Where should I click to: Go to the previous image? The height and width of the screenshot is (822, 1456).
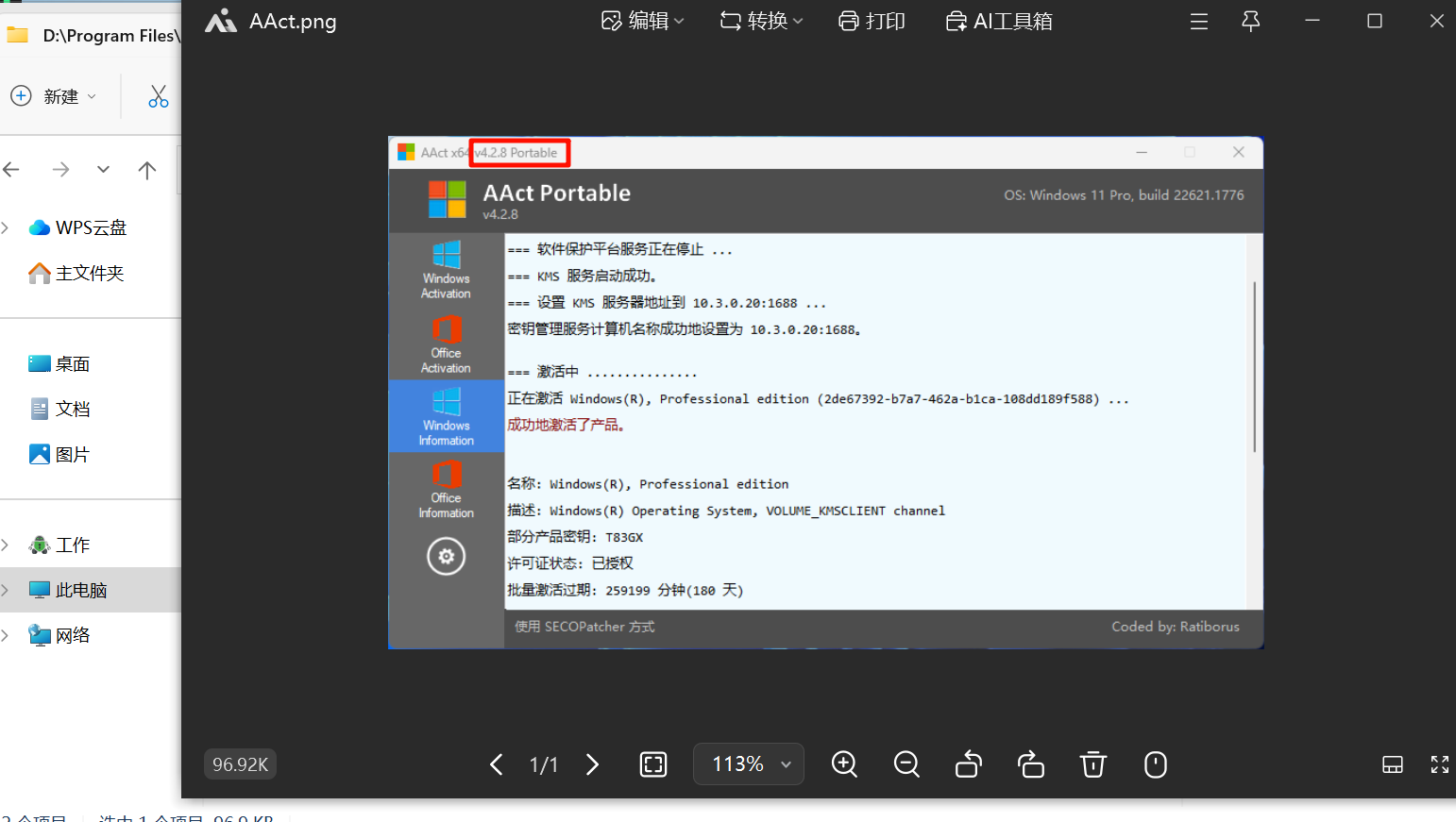click(x=497, y=764)
